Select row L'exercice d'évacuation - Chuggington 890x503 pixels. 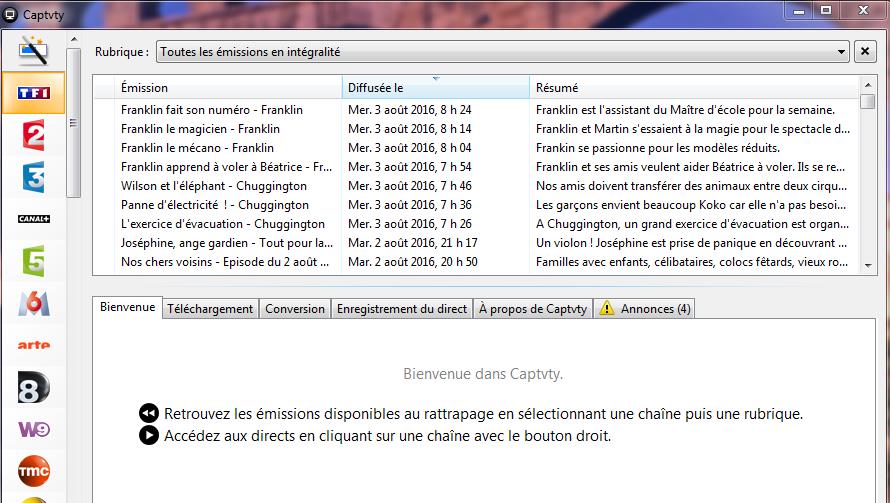coord(476,224)
